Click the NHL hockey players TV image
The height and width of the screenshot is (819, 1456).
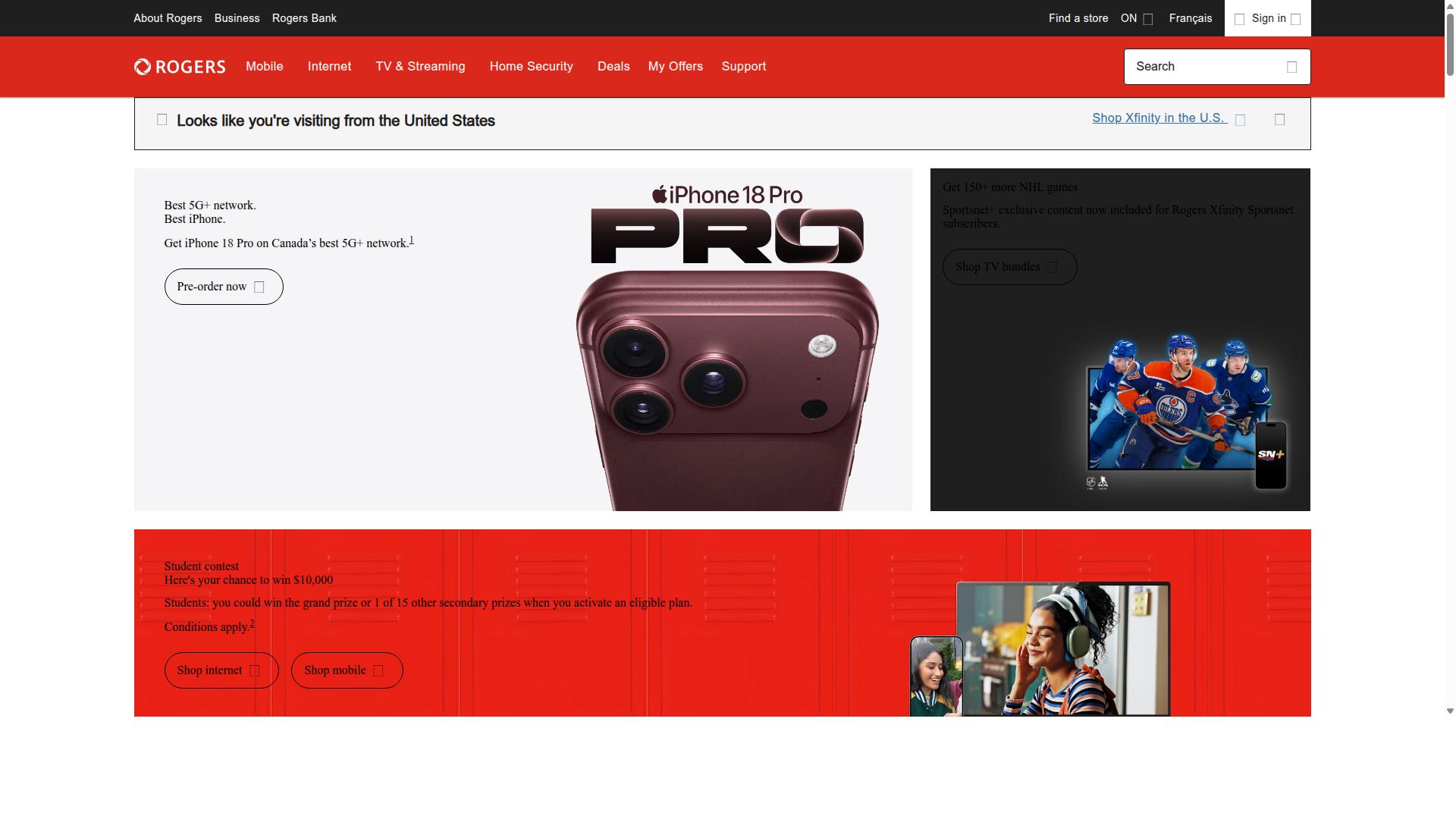pyautogui.click(x=1187, y=413)
